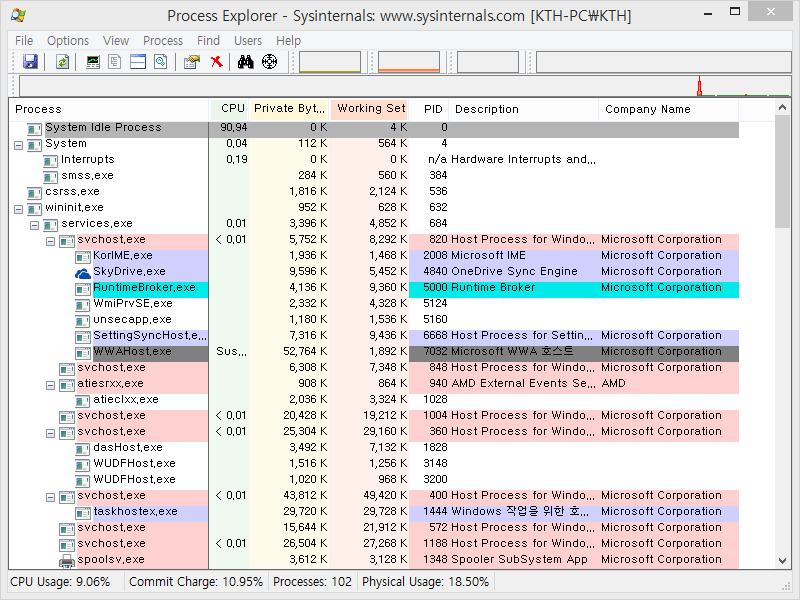The image size is (800, 600).
Task: Click the spoolsv.exe printer icon
Action: [67, 560]
